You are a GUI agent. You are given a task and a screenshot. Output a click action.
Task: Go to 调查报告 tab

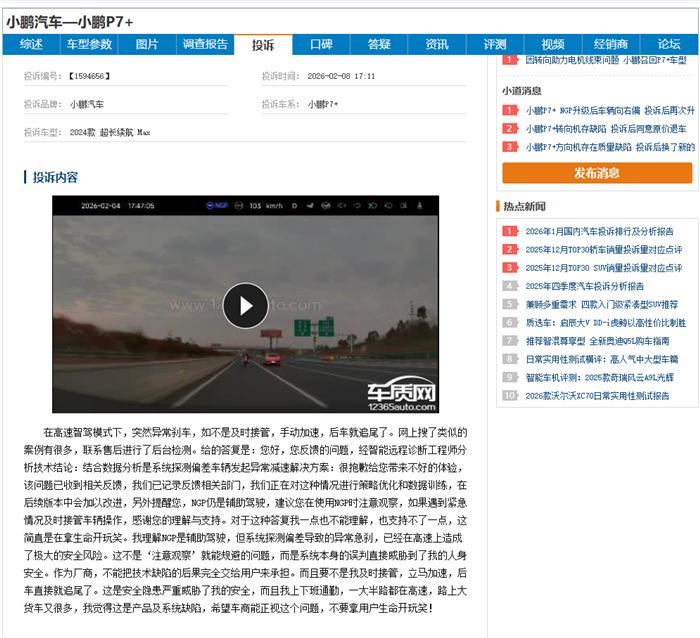[x=205, y=44]
